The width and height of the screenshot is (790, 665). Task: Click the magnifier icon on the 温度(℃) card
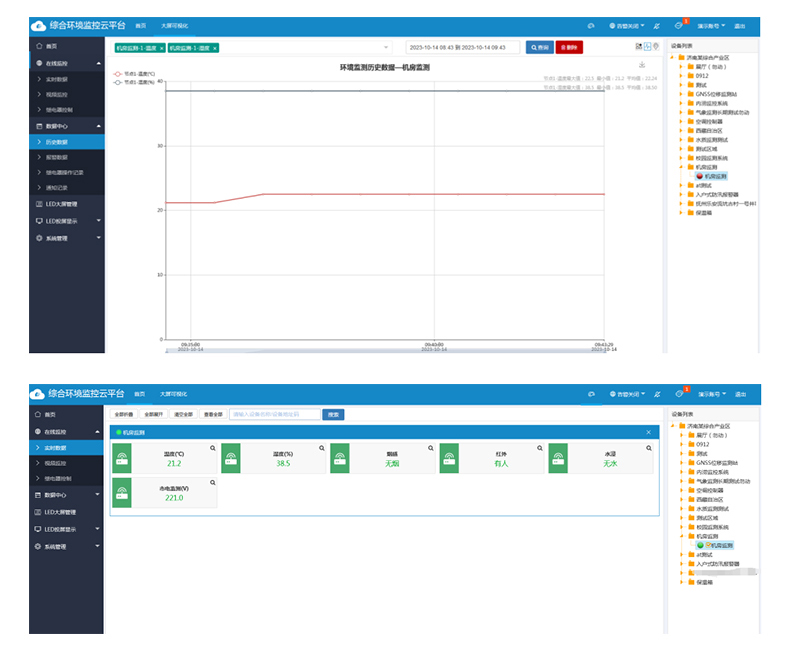(212, 449)
